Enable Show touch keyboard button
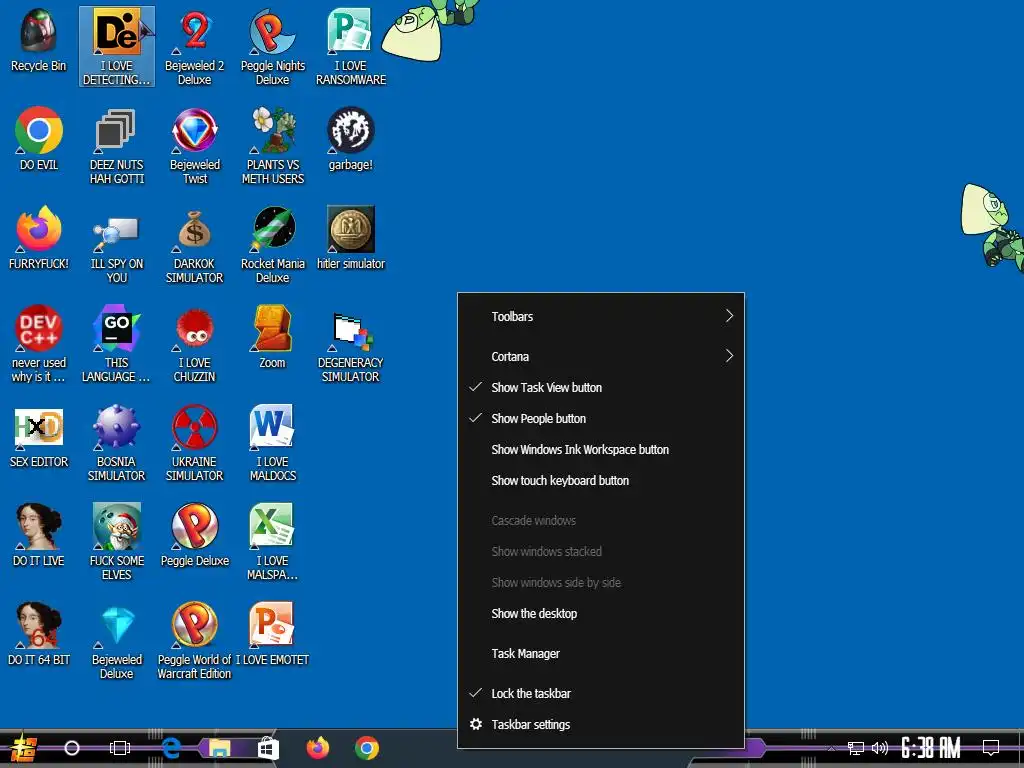1024x768 pixels. [x=601, y=481]
